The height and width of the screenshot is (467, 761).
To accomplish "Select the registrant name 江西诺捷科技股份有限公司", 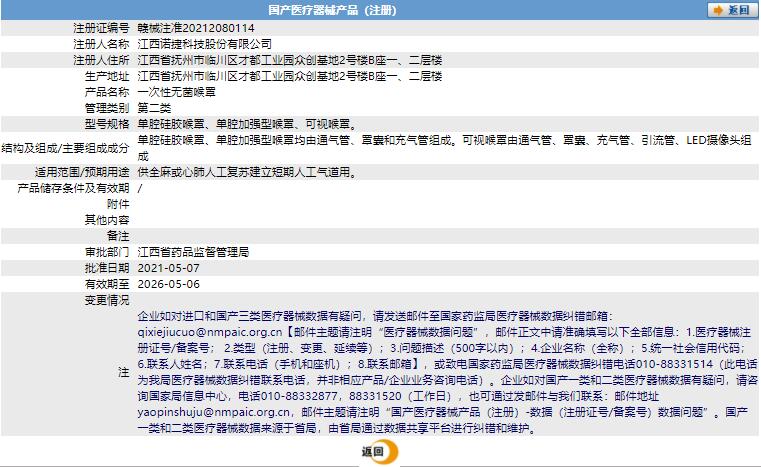I will pos(204,44).
